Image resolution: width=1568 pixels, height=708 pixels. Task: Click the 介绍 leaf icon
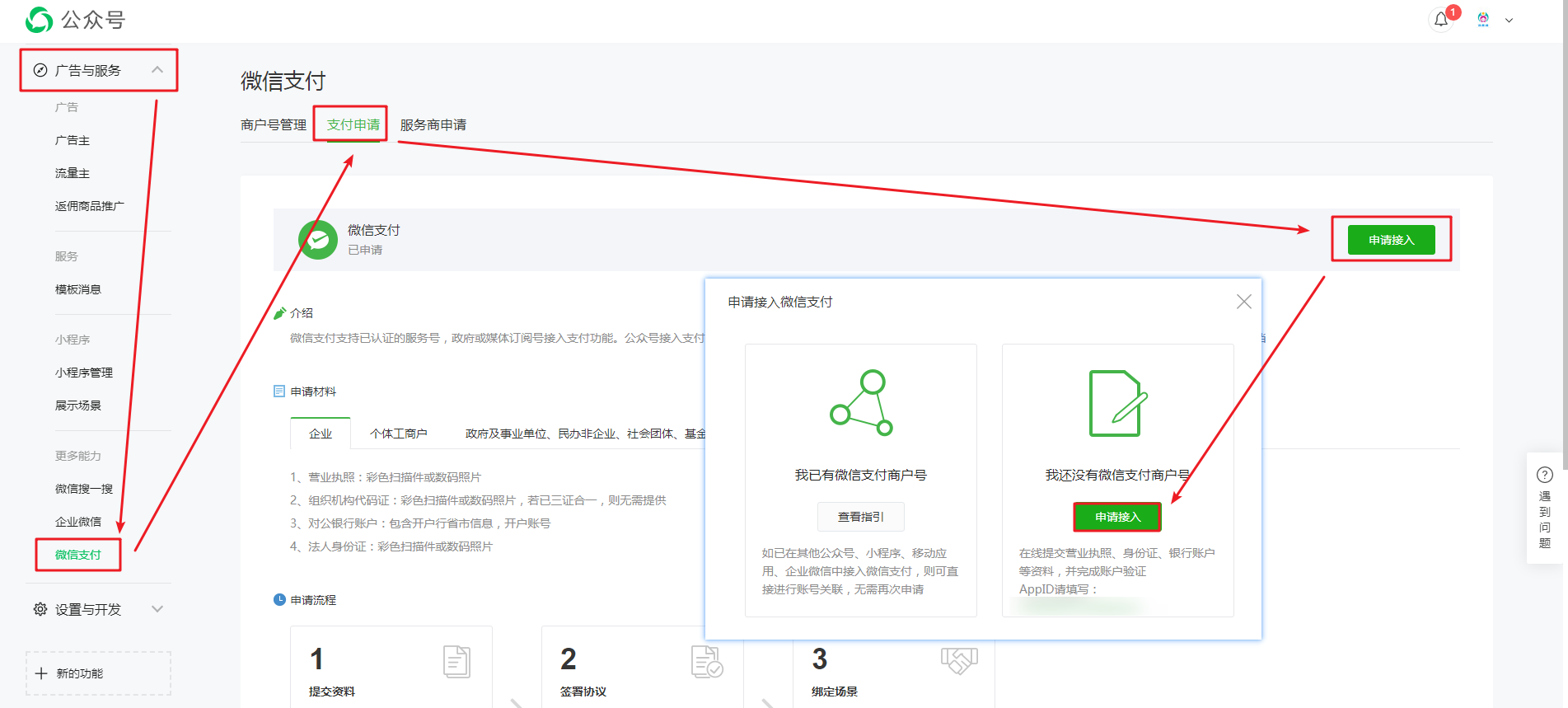(279, 313)
